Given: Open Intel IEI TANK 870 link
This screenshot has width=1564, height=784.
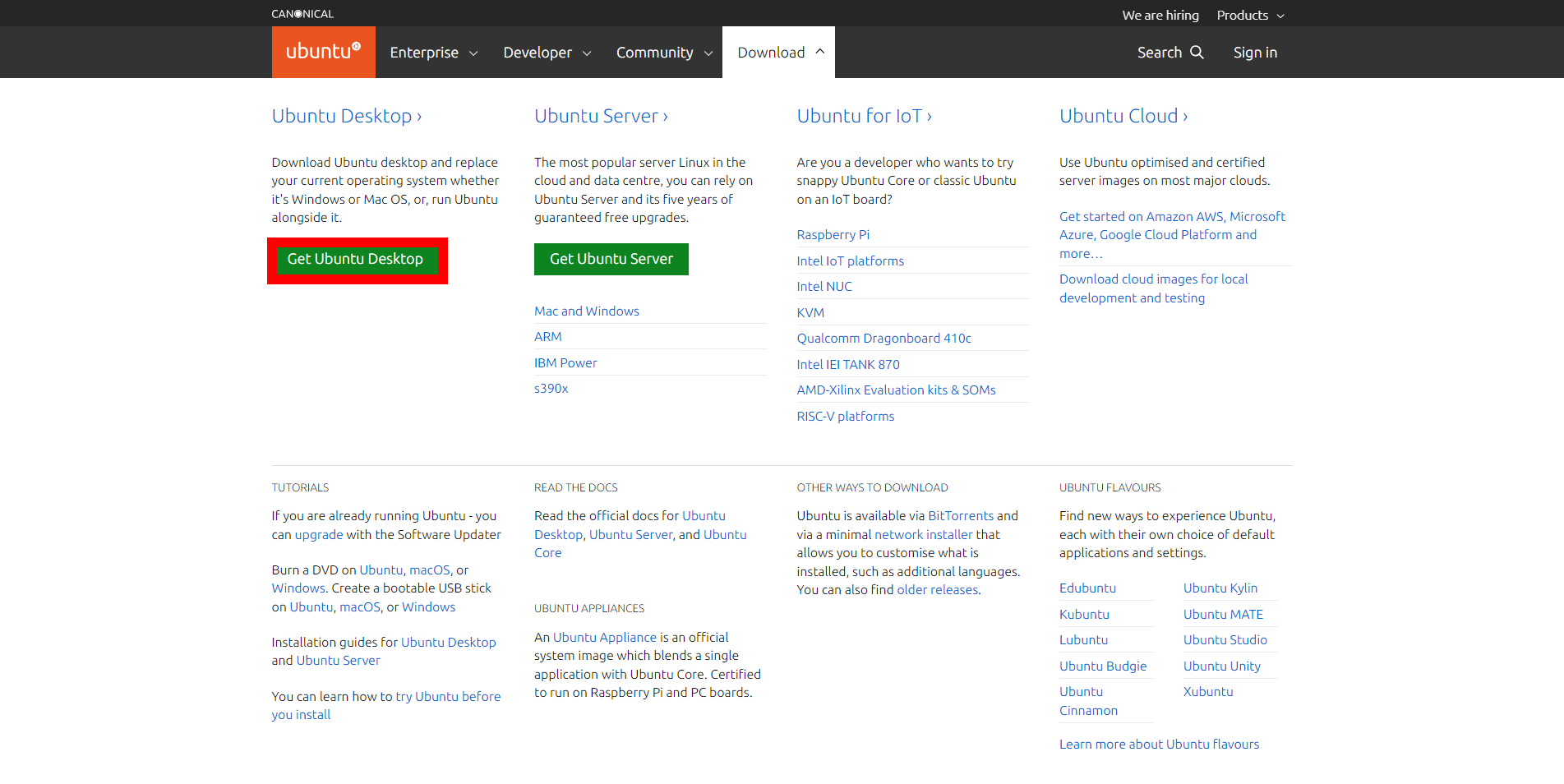Looking at the screenshot, I should (848, 365).
